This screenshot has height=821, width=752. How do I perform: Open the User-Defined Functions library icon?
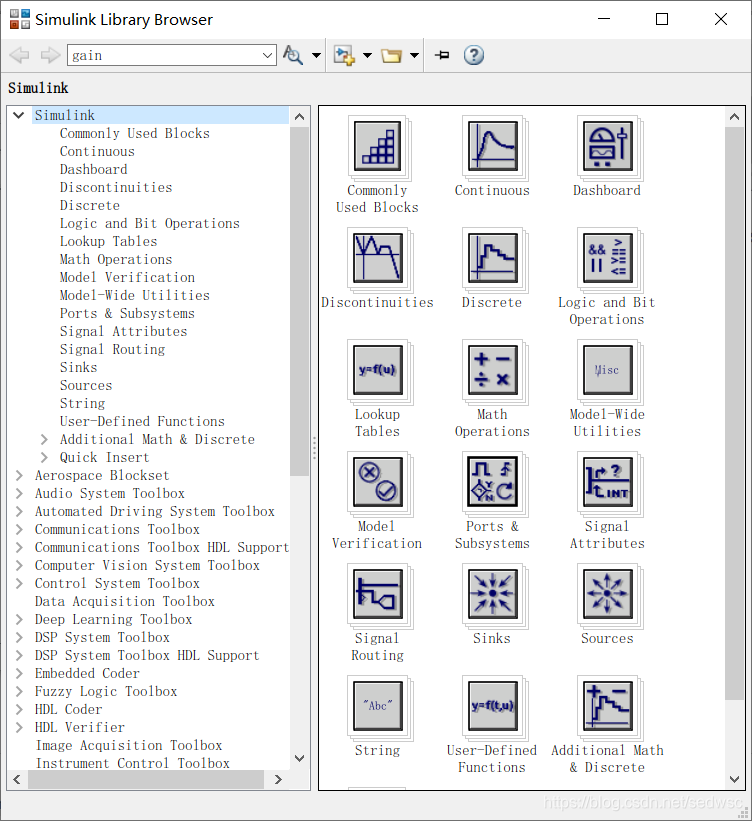(494, 708)
